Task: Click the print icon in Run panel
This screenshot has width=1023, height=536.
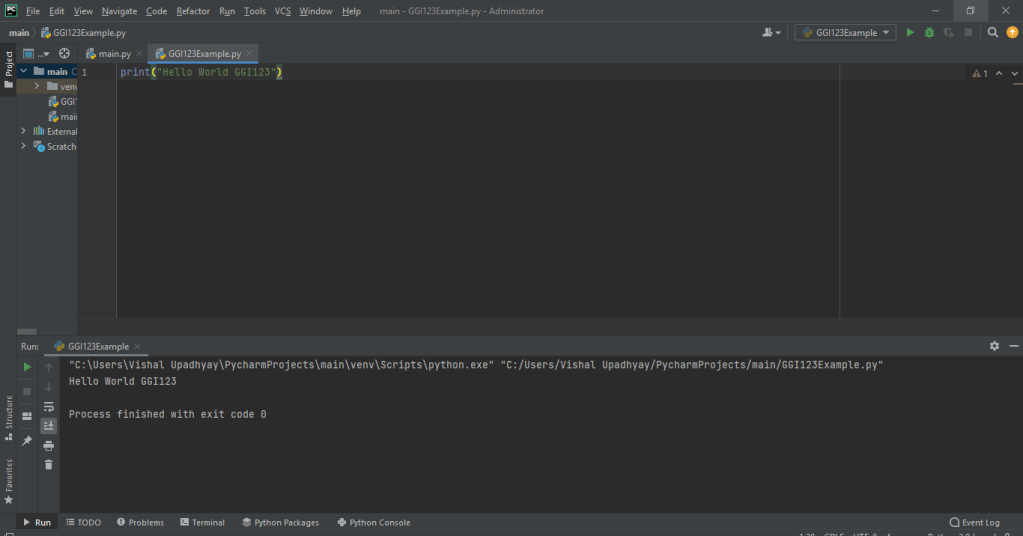Action: point(48,445)
